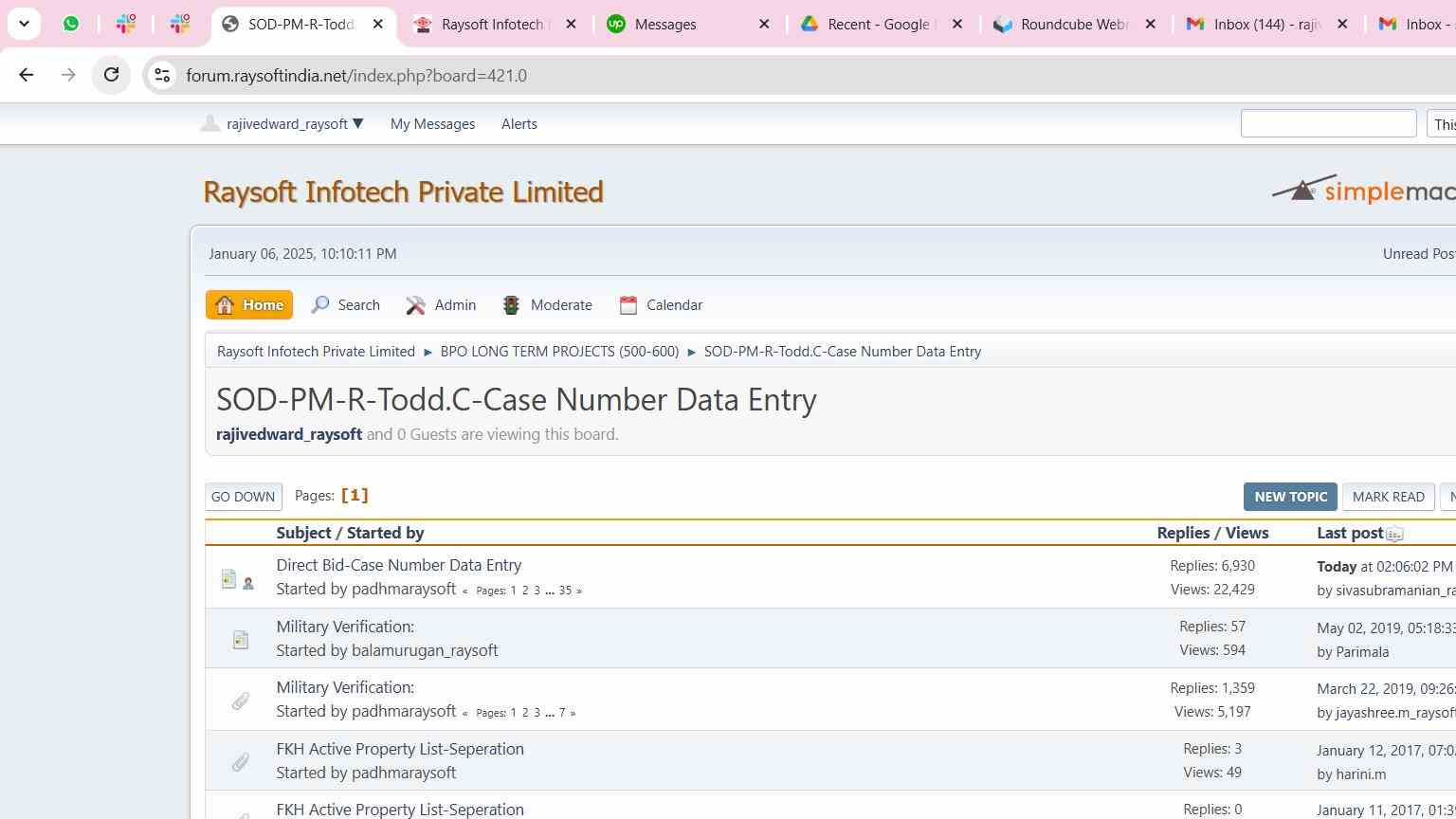
Task: Open the browser tab search dropdown
Action: pyautogui.click(x=24, y=24)
